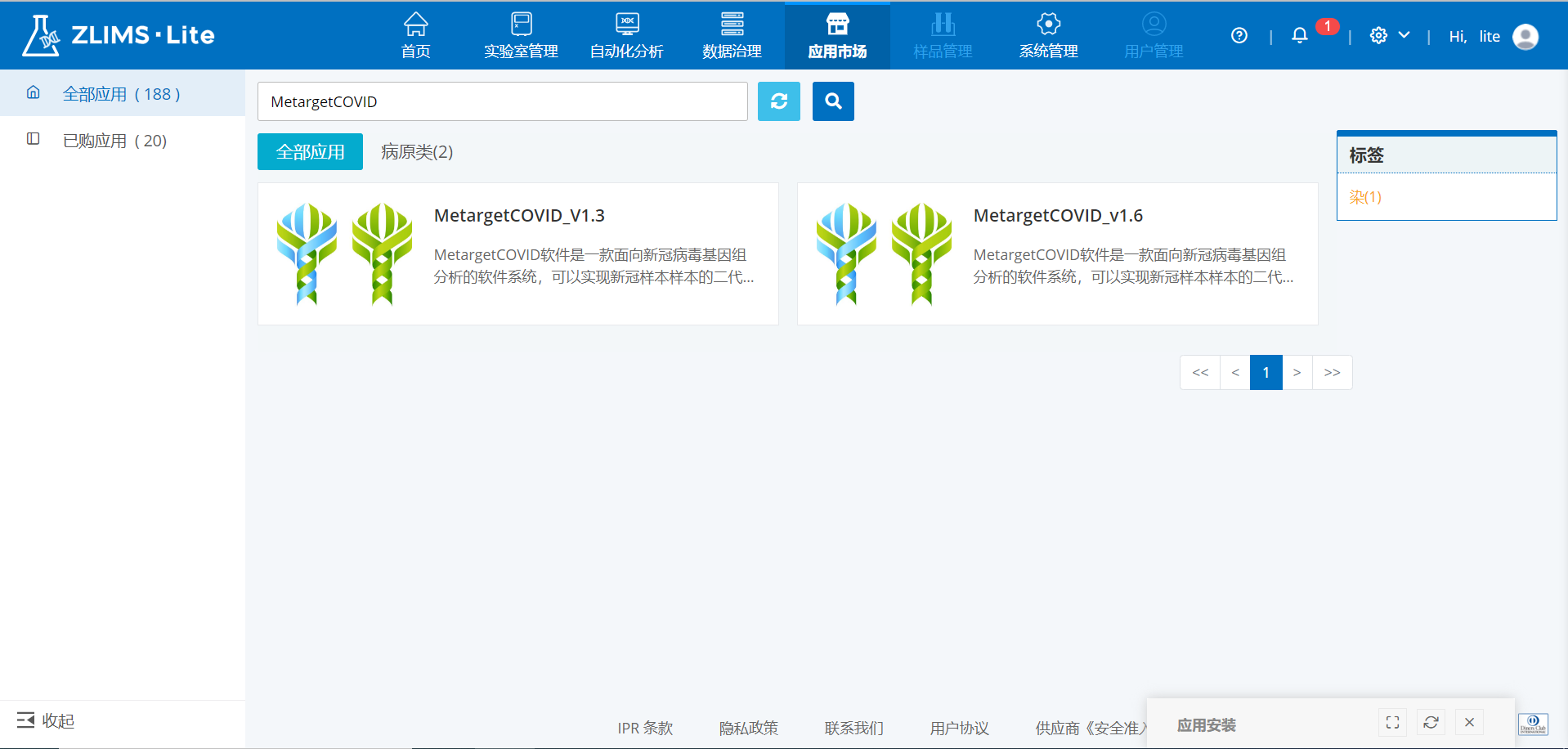The height and width of the screenshot is (749, 1568).
Task: Open MetargetCOVID_V1.3 app title
Action: point(519,216)
